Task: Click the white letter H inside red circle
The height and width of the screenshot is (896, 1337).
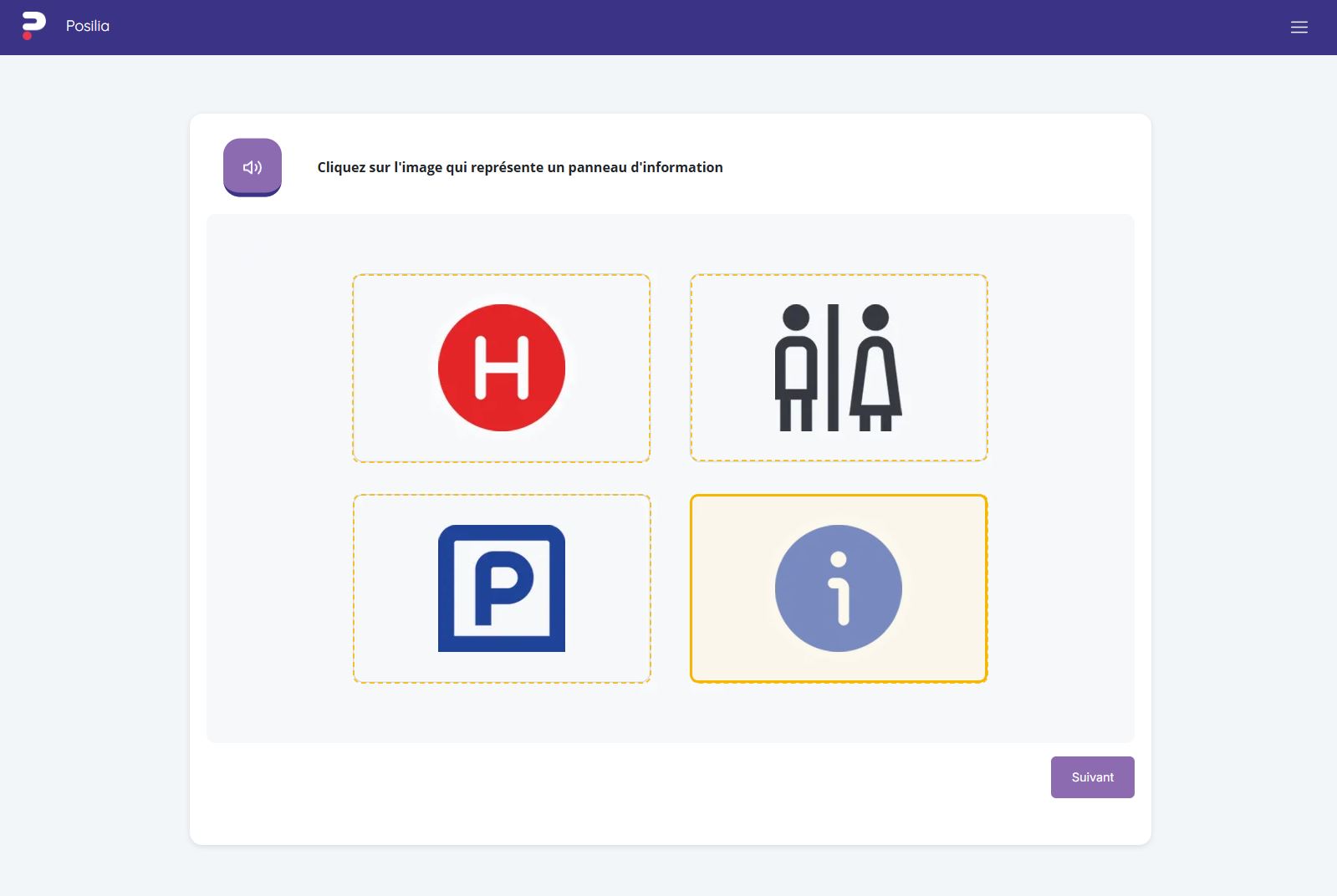Action: click(x=502, y=368)
